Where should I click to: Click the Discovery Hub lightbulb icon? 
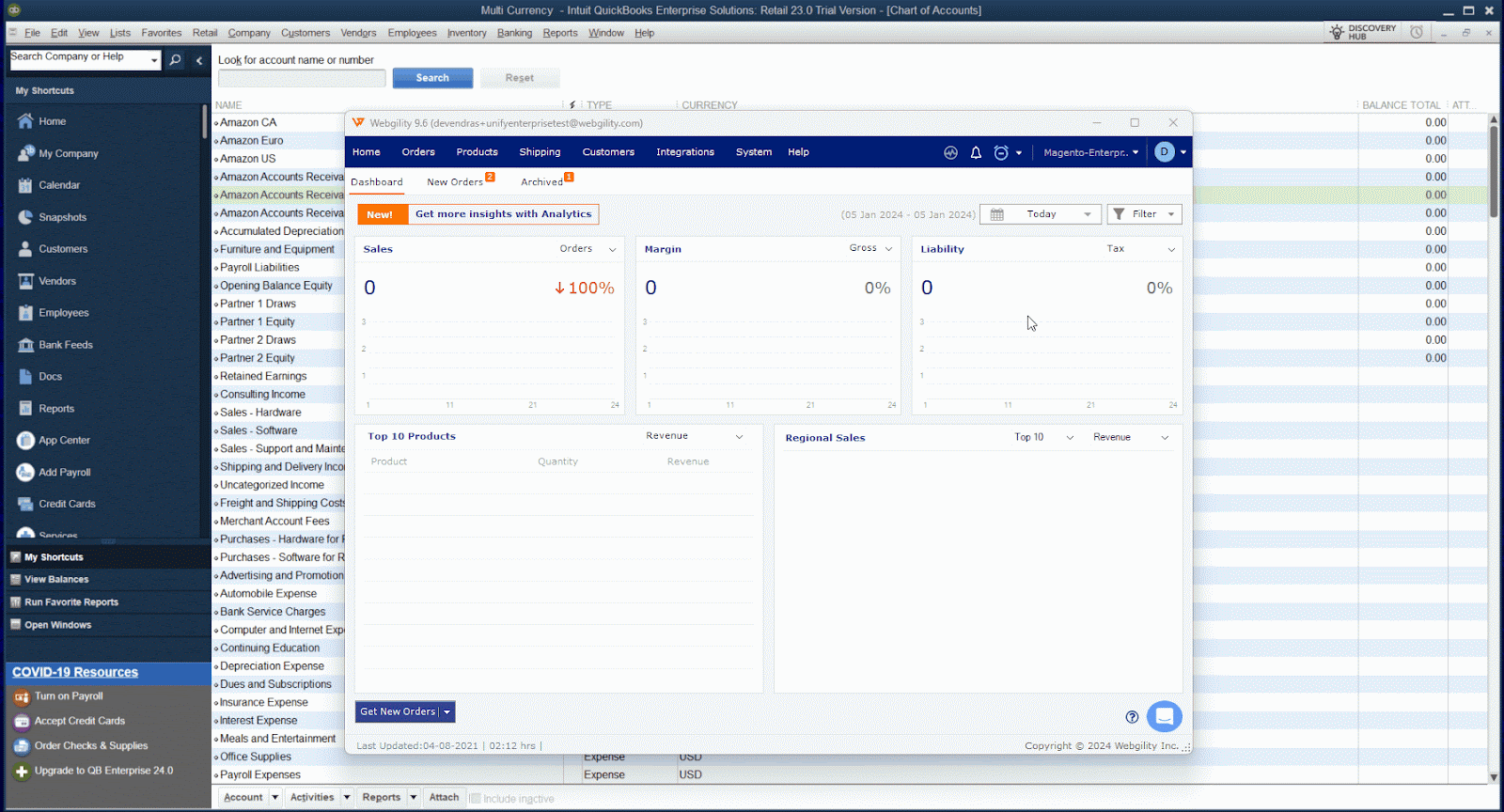click(x=1337, y=33)
